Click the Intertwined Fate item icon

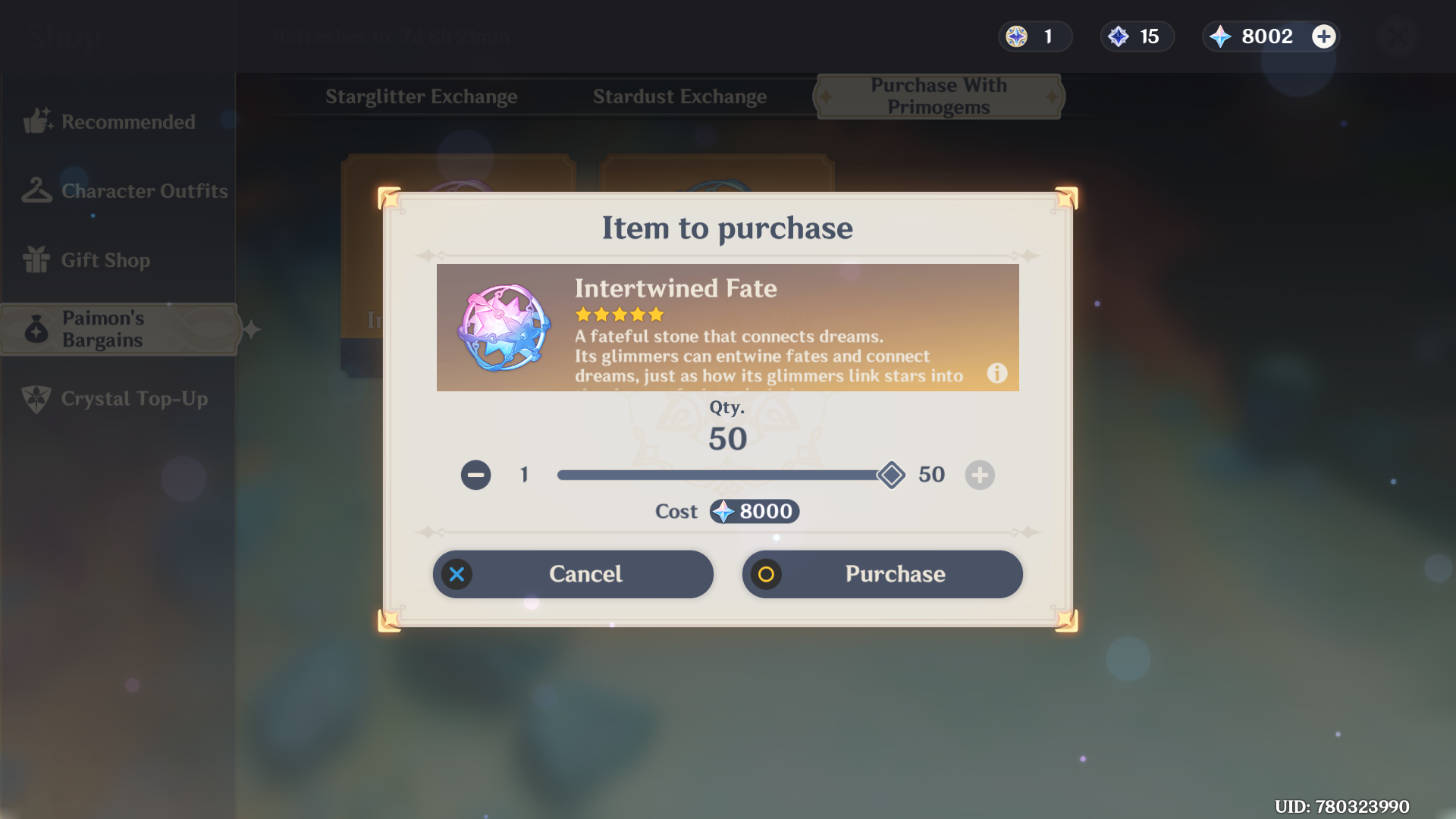504,328
